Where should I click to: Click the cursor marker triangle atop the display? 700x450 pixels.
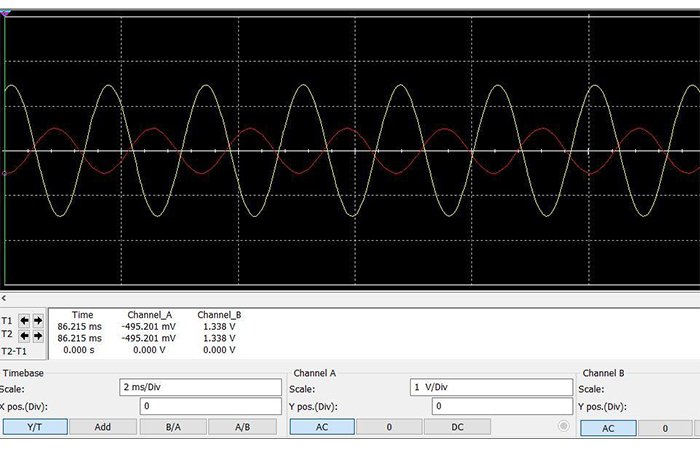pos(5,13)
